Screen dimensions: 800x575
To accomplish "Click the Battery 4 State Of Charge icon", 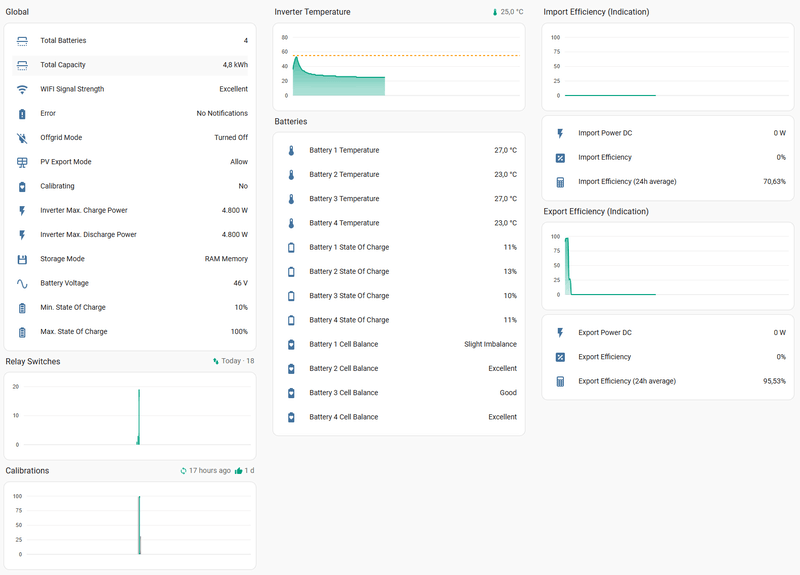I will click(291, 320).
